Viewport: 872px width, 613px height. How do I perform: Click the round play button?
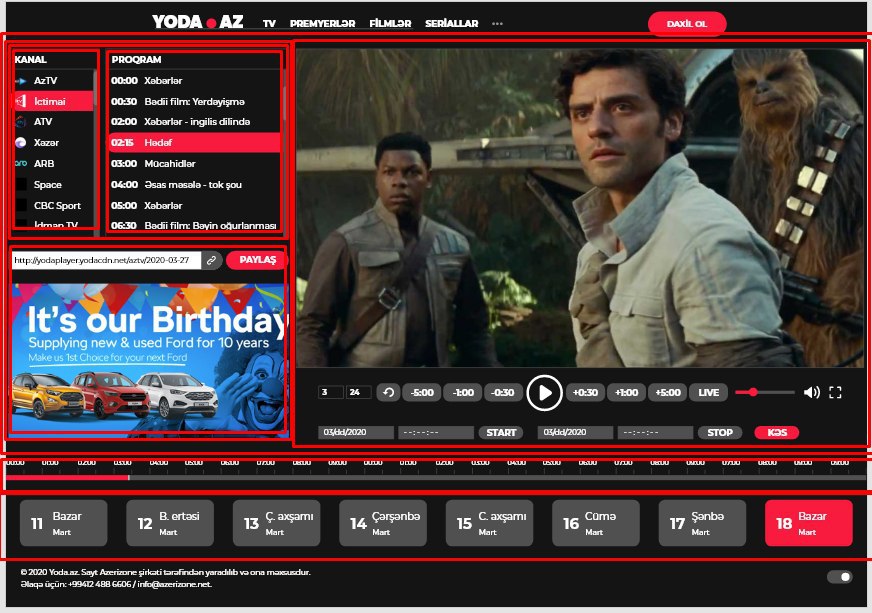(544, 393)
